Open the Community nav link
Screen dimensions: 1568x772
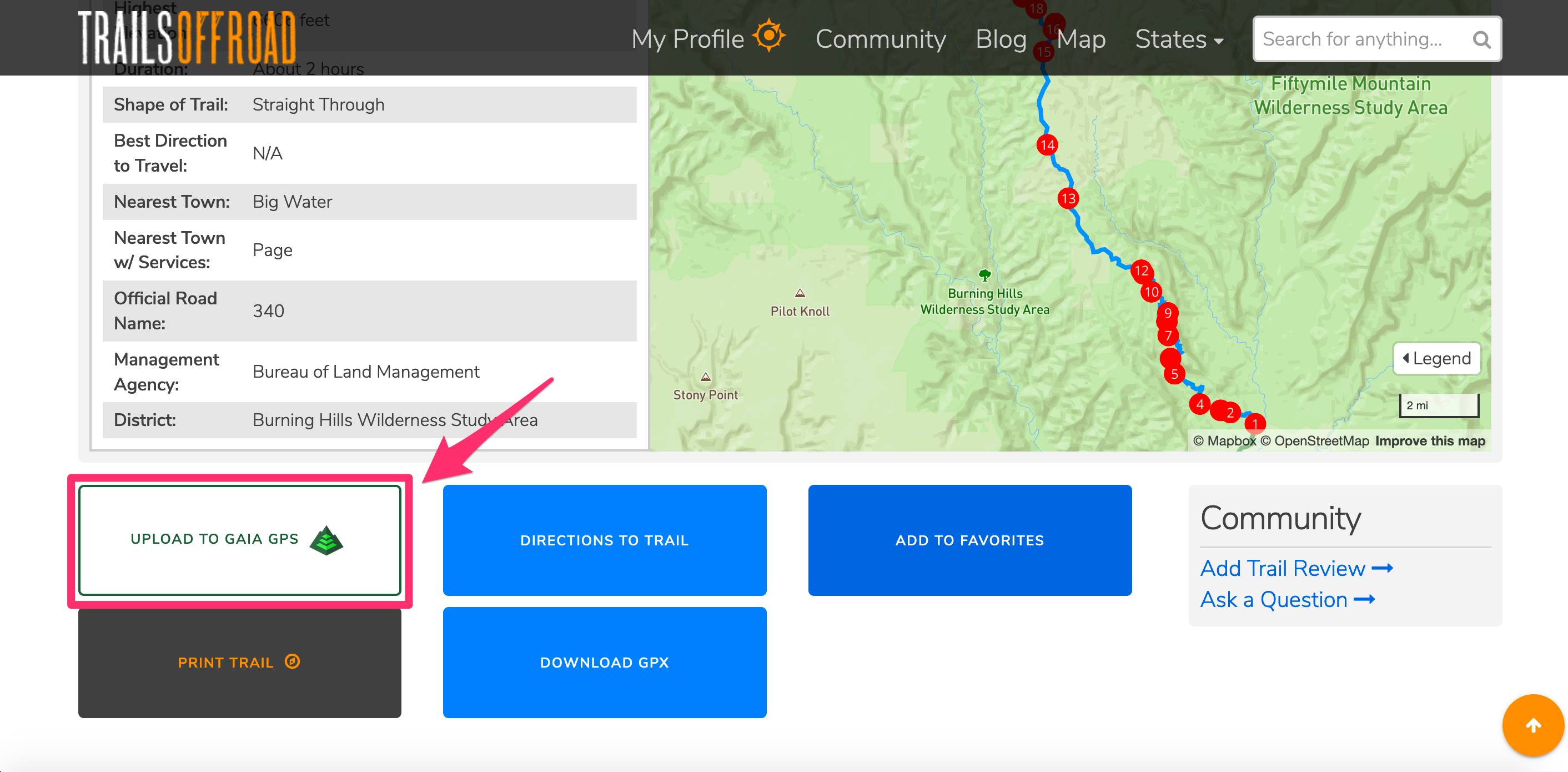click(x=880, y=39)
